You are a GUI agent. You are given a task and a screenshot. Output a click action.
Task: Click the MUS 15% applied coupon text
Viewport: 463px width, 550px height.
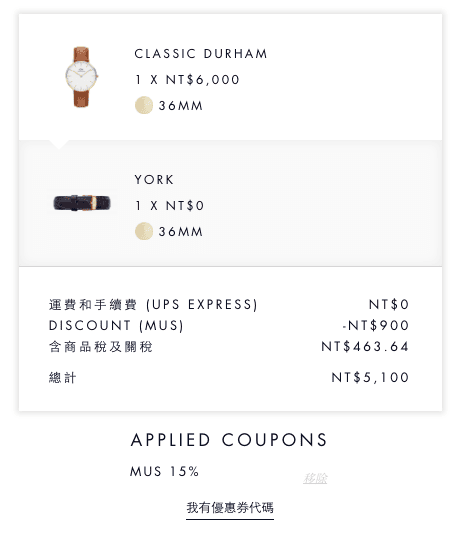coord(165,471)
